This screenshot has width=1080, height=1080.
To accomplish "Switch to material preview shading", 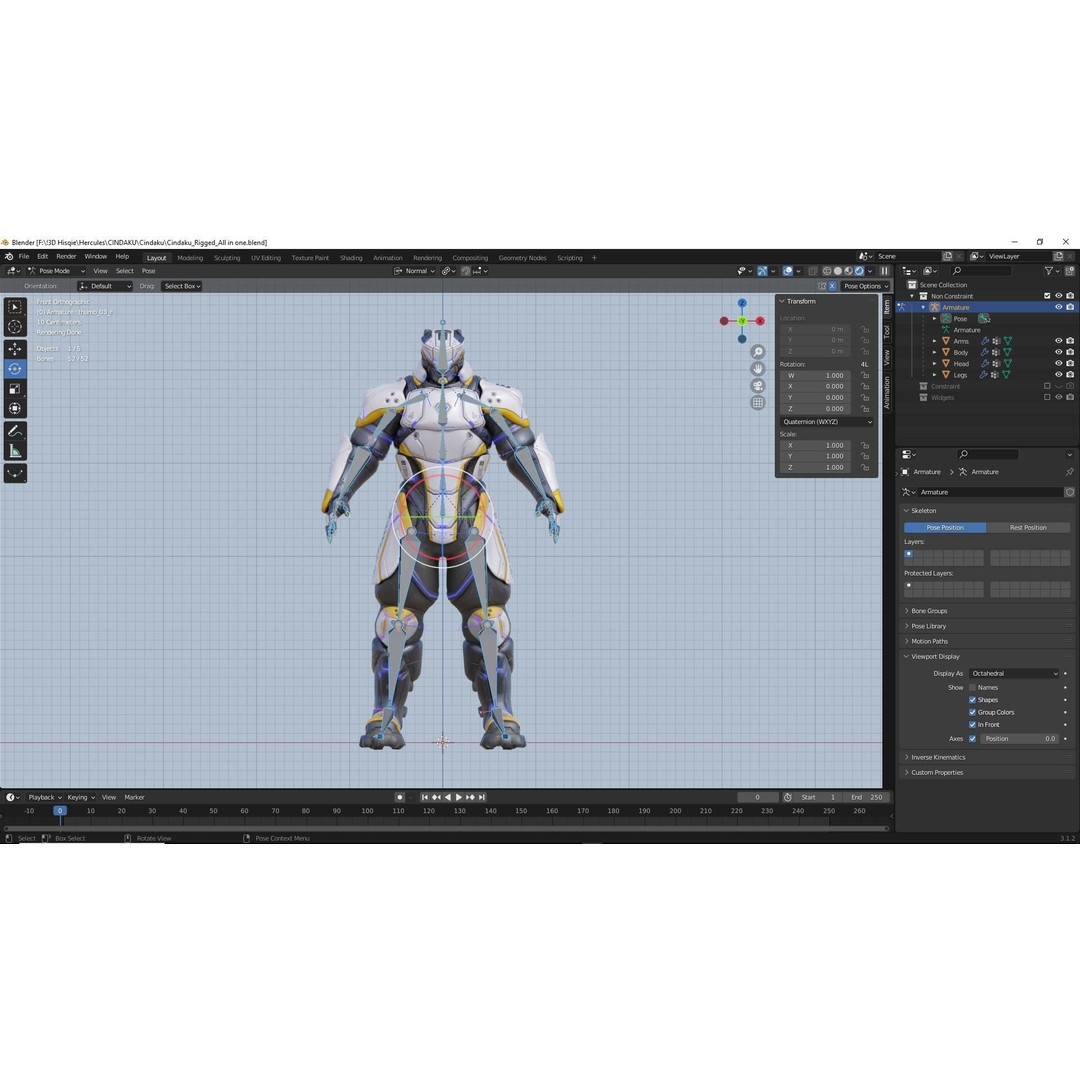I will click(x=849, y=271).
